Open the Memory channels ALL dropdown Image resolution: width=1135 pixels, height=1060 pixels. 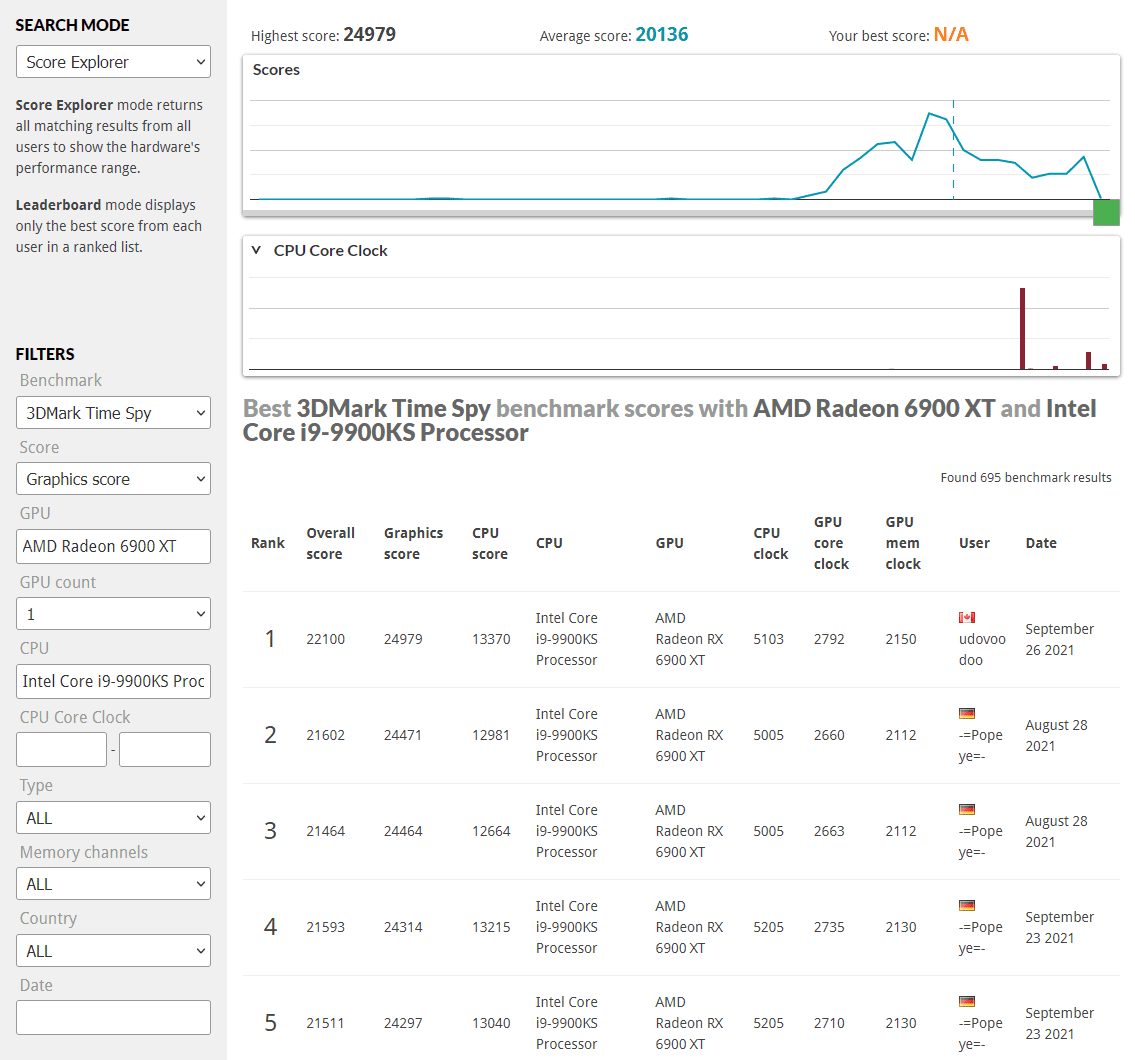tap(113, 884)
